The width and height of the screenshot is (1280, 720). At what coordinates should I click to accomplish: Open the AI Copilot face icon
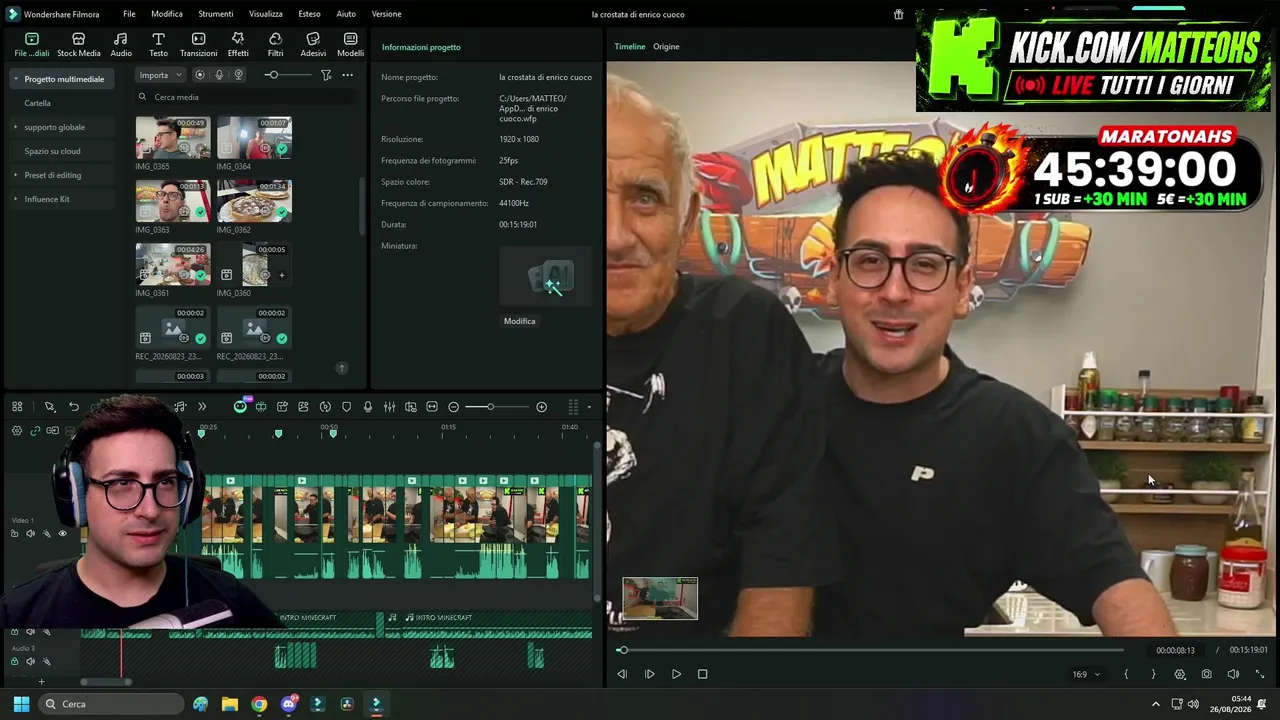pyautogui.click(x=240, y=407)
